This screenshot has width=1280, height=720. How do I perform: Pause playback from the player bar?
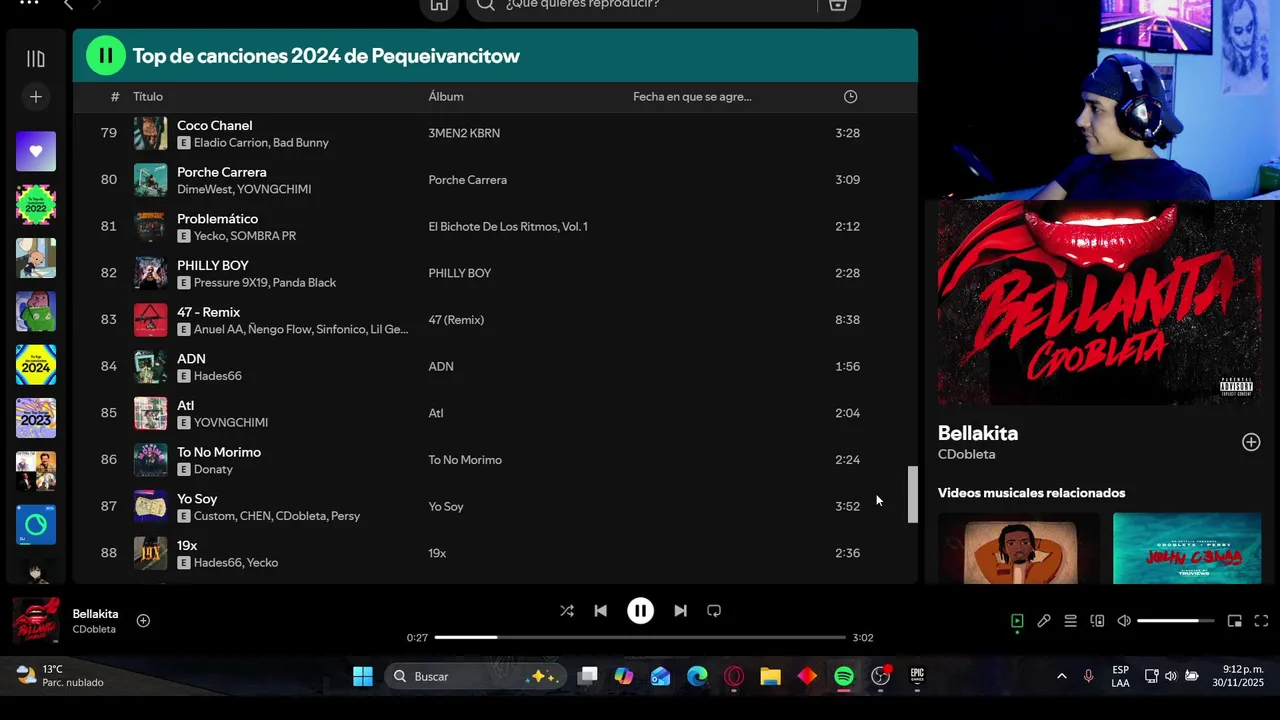click(640, 611)
